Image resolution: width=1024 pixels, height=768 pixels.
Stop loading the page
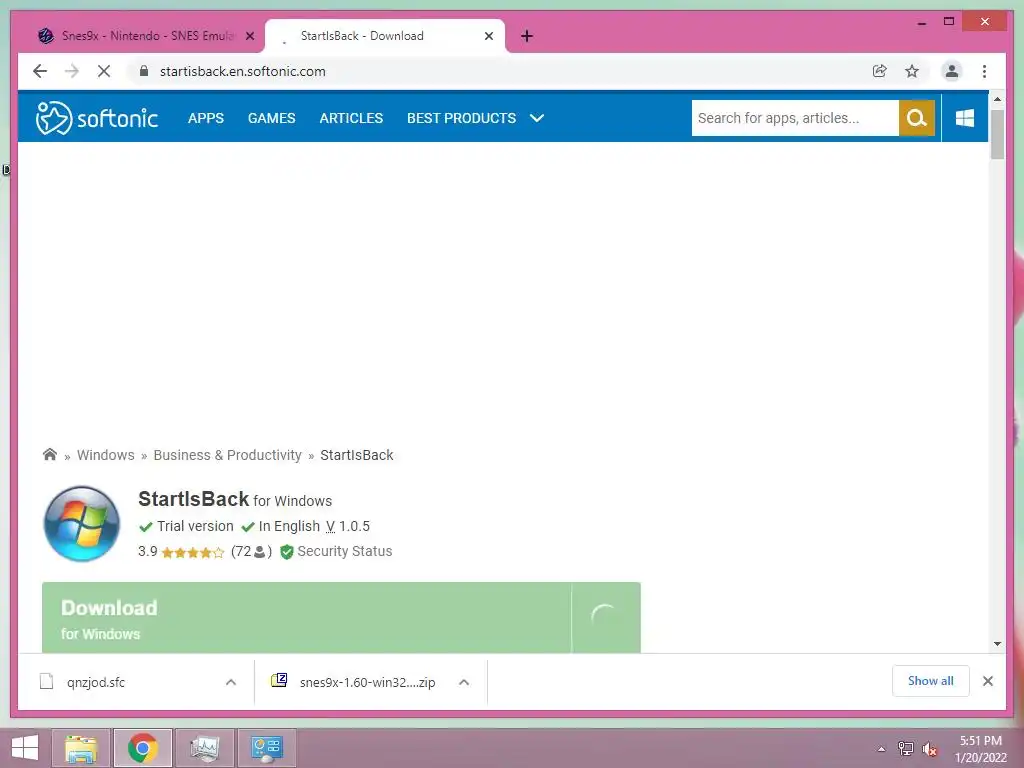104,71
